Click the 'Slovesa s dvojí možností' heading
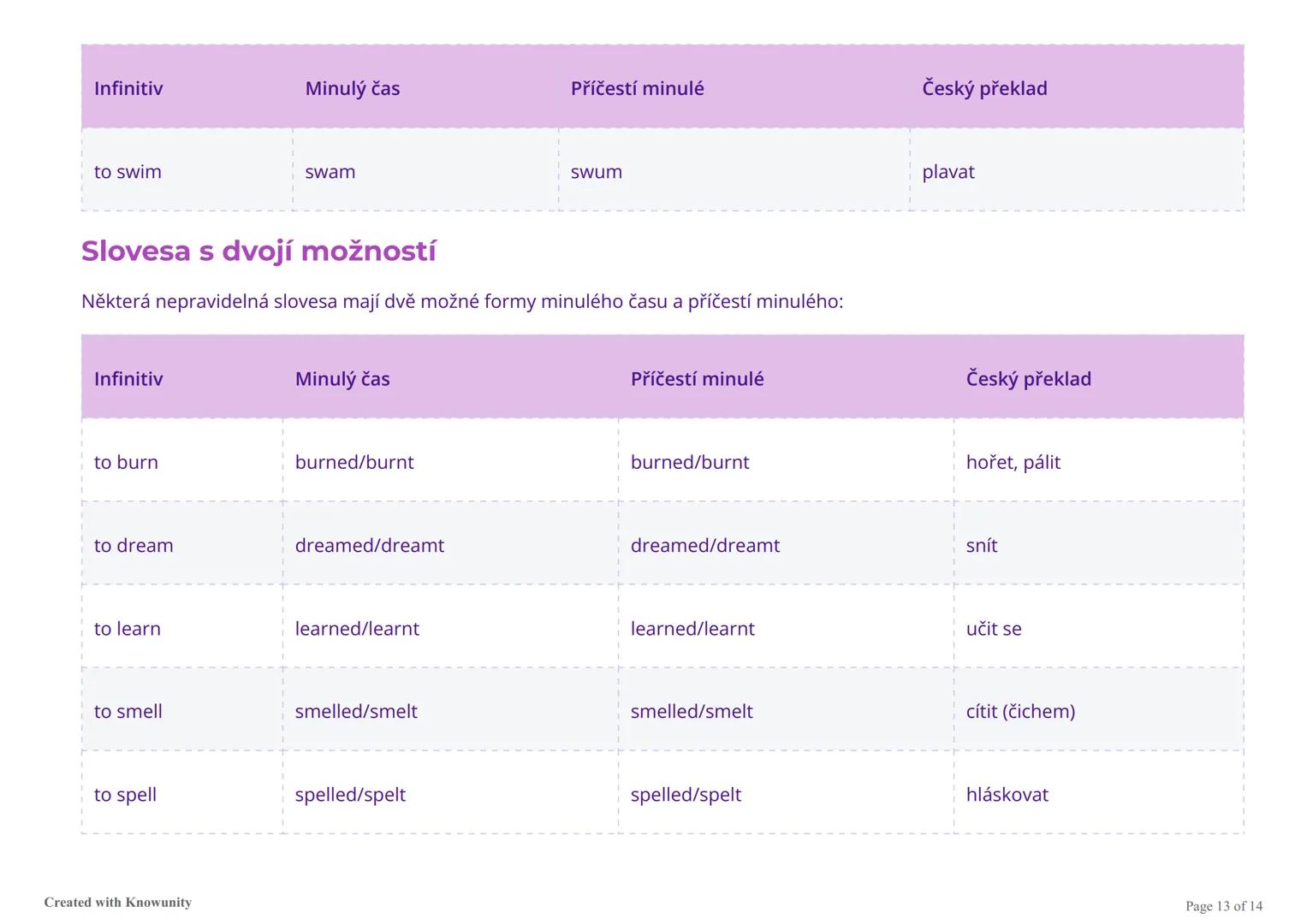Image resolution: width=1307 pixels, height=924 pixels. (x=258, y=252)
